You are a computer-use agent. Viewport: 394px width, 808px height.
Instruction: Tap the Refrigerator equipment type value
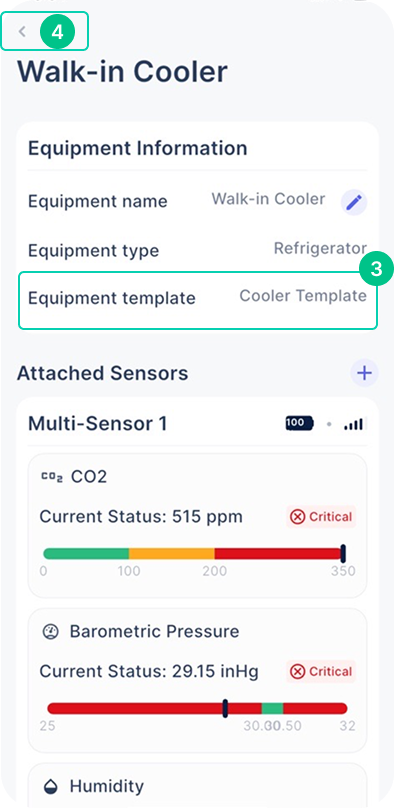click(x=320, y=249)
